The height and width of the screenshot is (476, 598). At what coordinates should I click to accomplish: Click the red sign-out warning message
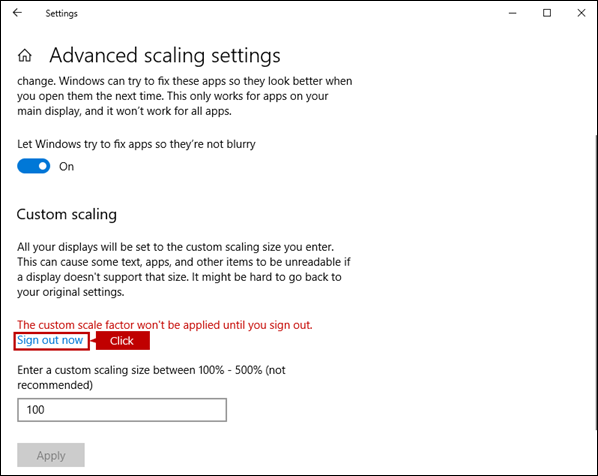pos(165,325)
